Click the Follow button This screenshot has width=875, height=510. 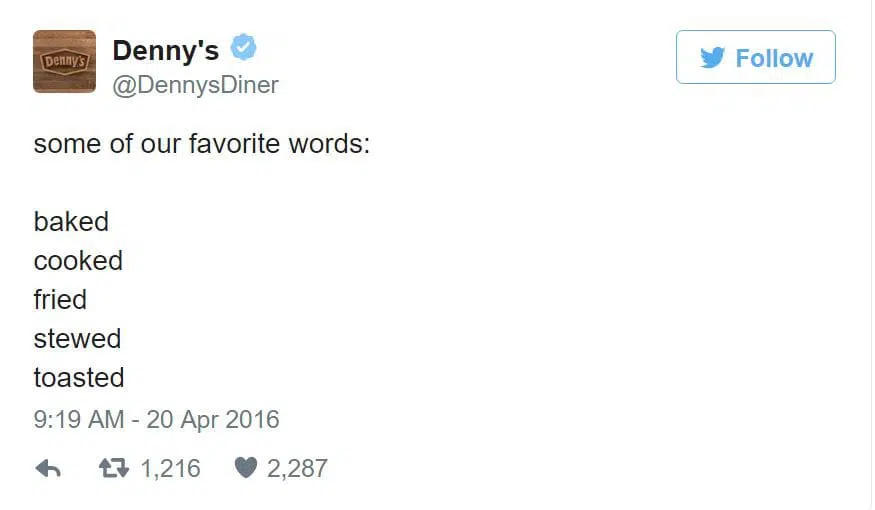(756, 57)
